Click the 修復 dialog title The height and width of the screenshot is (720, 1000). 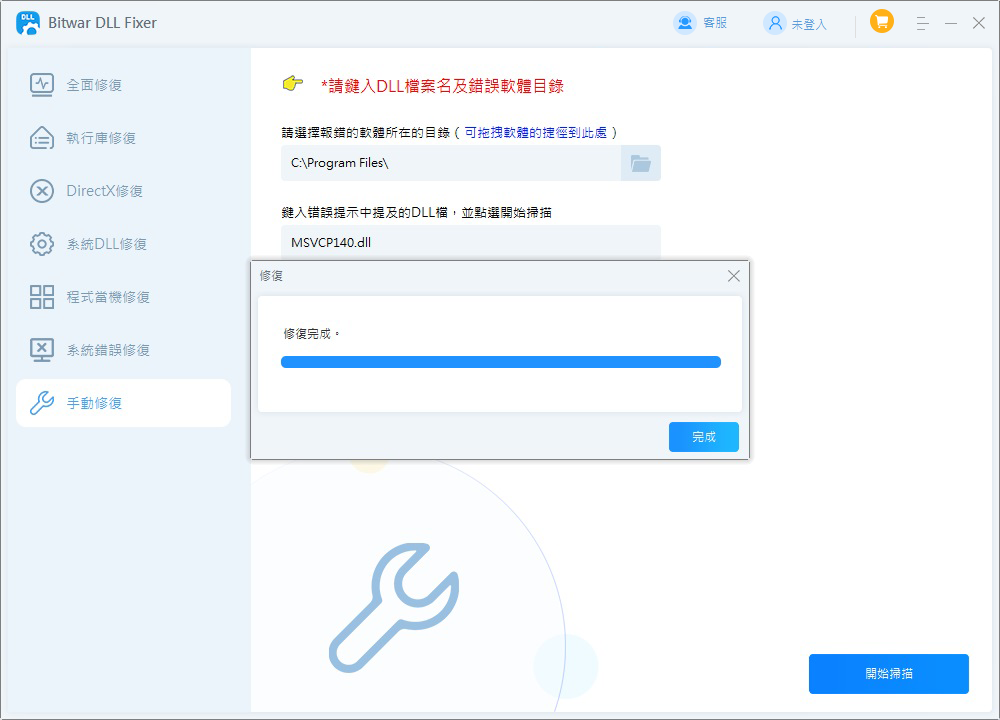(x=271, y=276)
